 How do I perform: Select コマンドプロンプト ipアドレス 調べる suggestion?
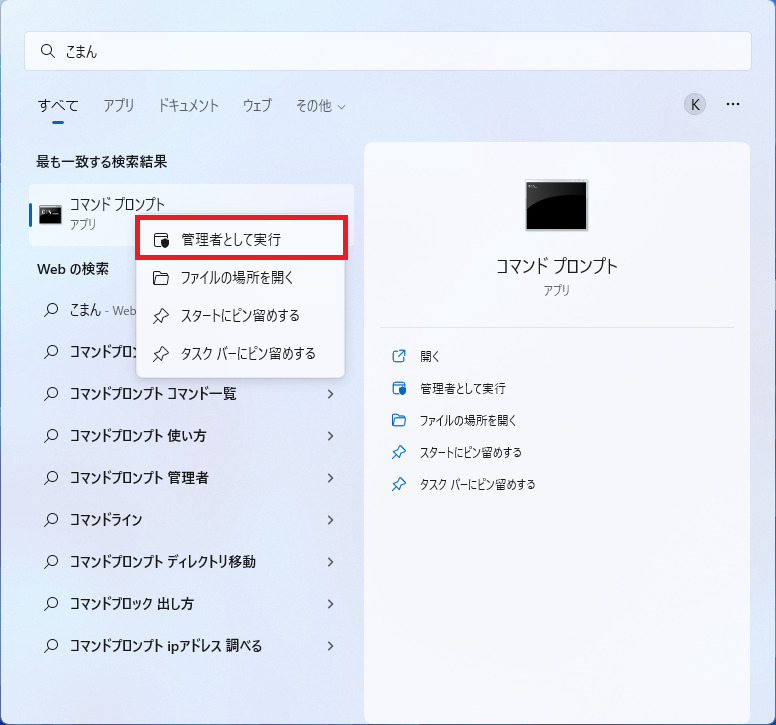[191, 646]
